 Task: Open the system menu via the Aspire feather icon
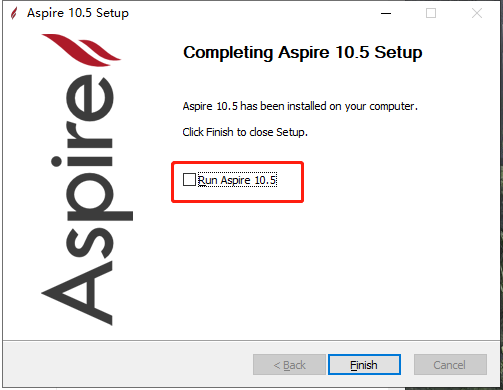coord(14,13)
